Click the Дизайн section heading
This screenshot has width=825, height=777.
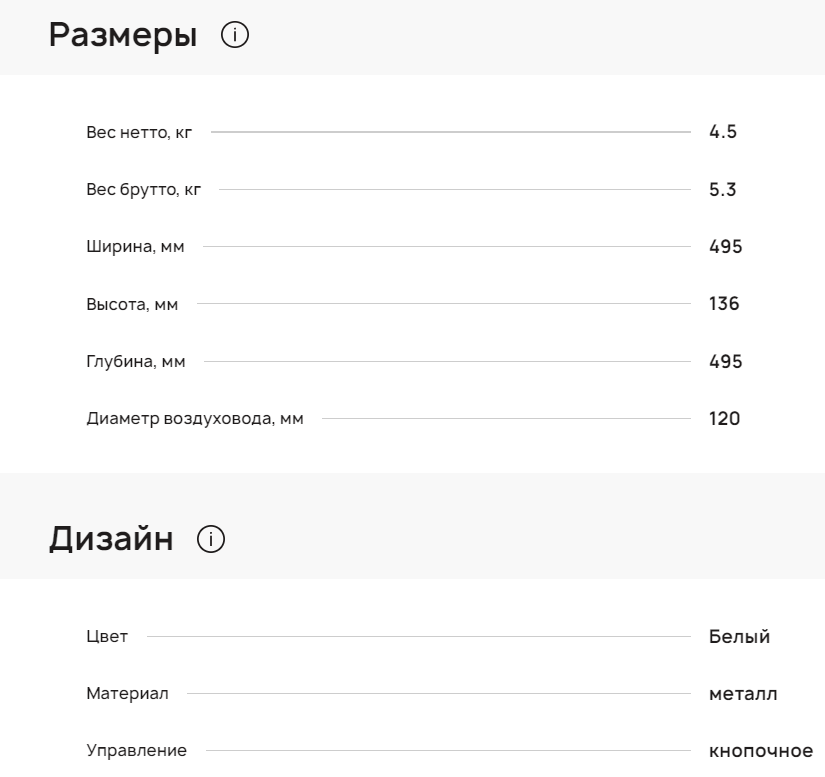coord(111,540)
